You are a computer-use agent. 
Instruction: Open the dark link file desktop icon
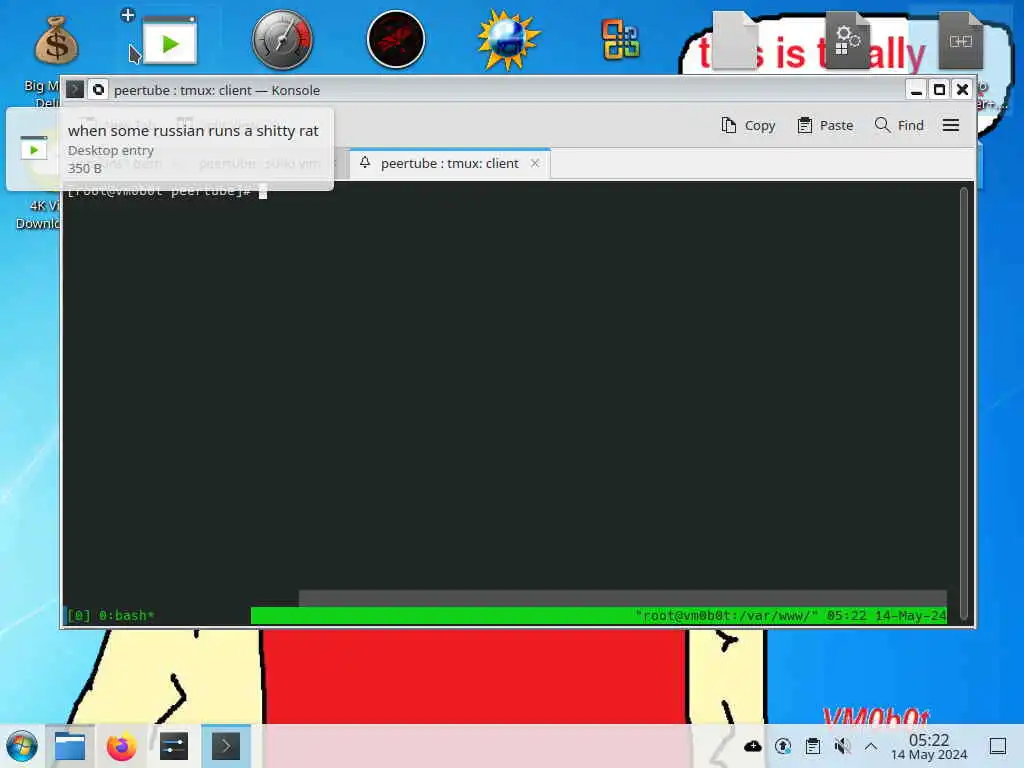(961, 40)
